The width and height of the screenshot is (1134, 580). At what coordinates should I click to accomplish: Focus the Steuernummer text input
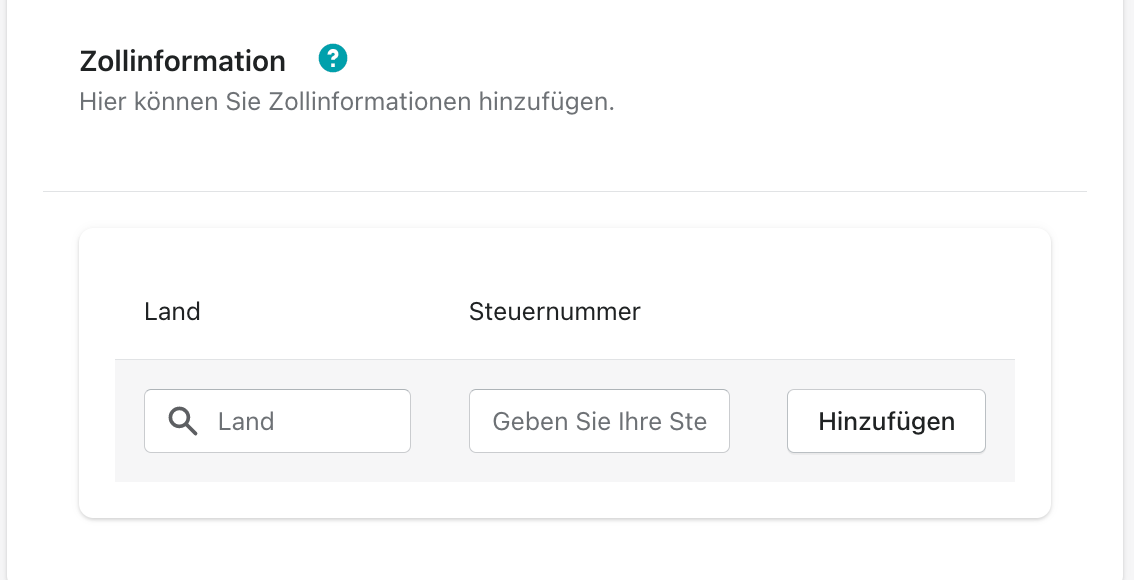(x=599, y=421)
